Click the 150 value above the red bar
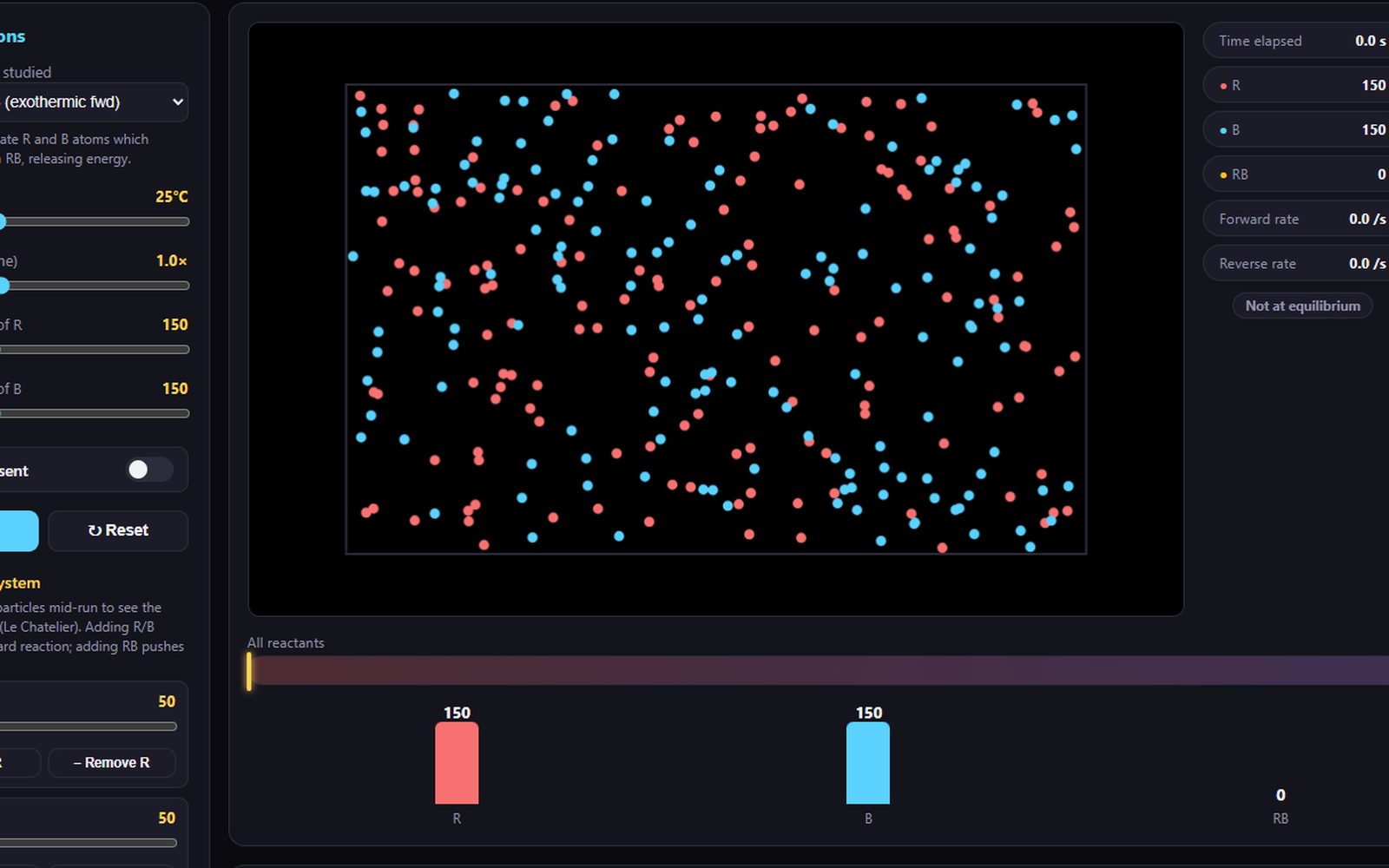Viewport: 1389px width, 868px height. (x=457, y=713)
